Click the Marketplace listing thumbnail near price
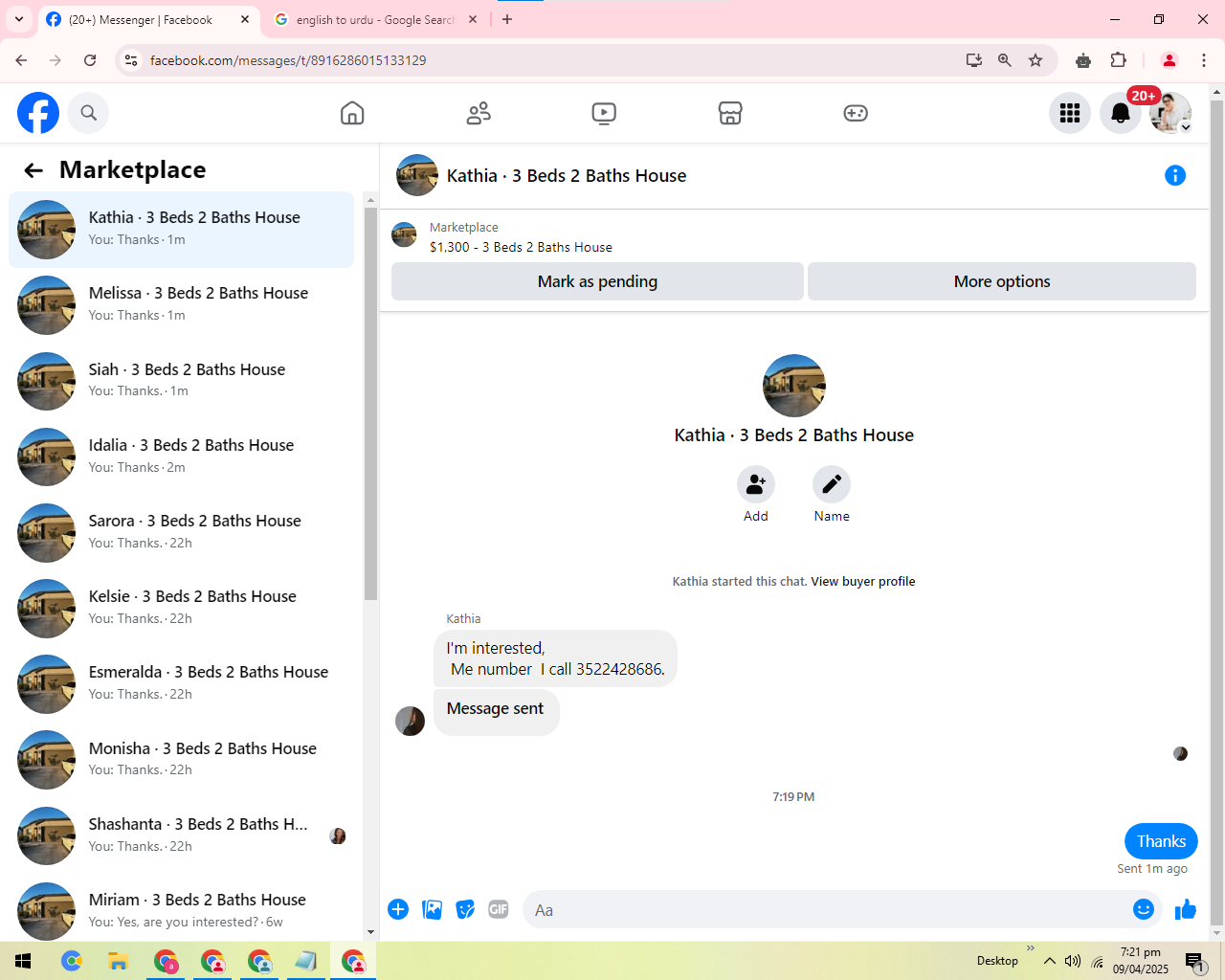Screen dimensions: 1225x980 point(404,235)
